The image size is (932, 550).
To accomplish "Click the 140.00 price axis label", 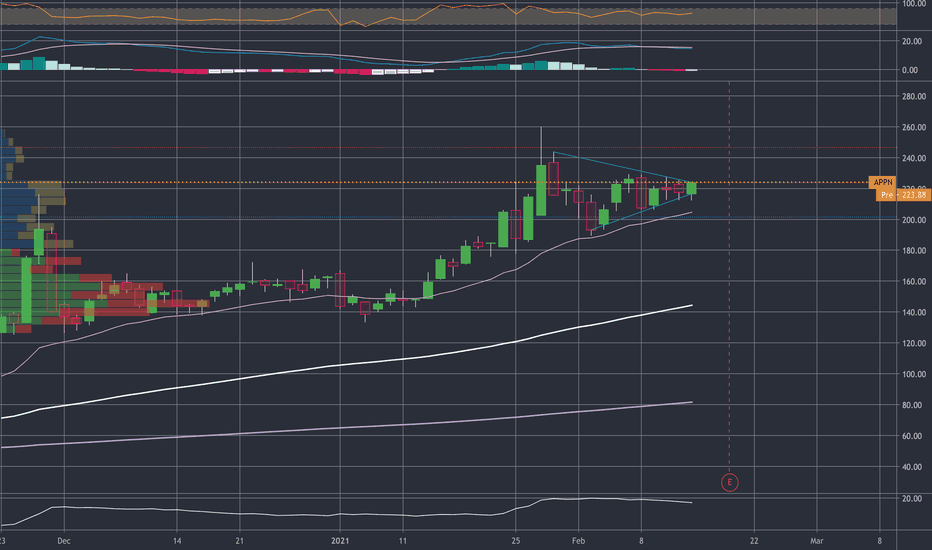I will (914, 312).
